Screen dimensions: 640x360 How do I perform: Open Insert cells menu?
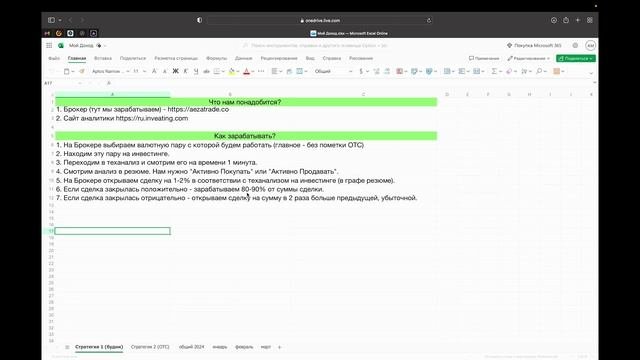coord(449,71)
